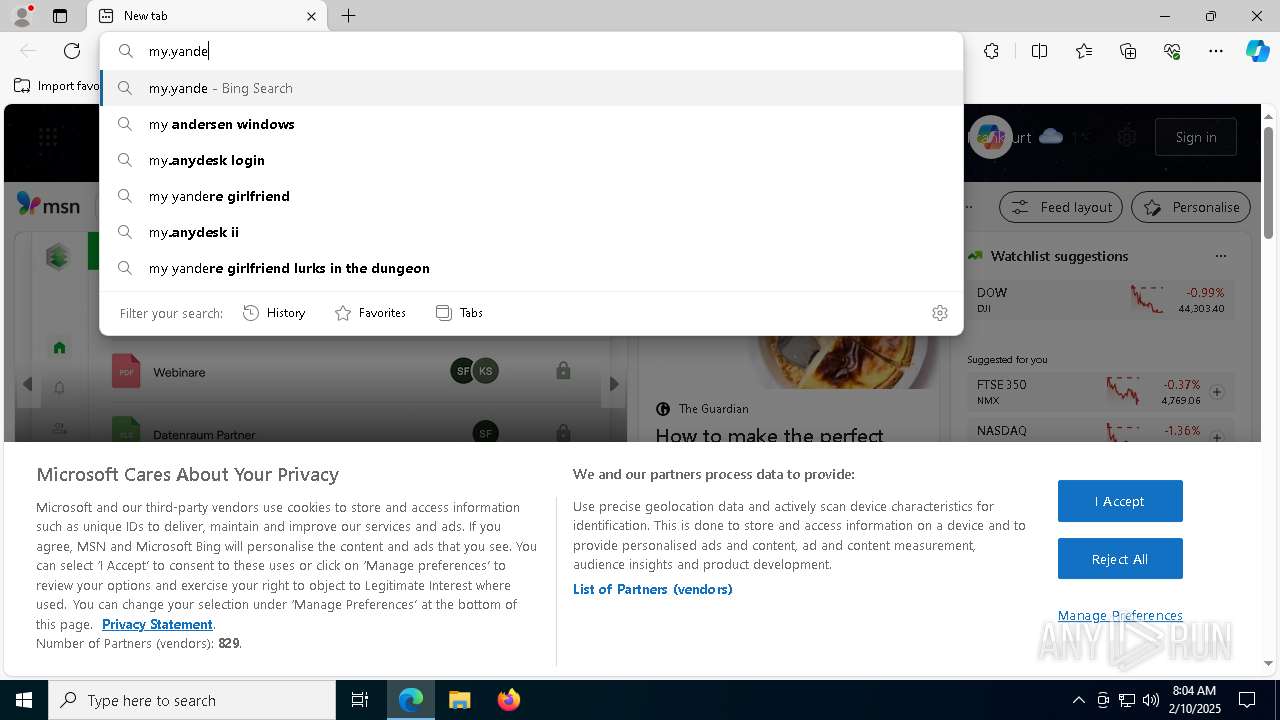Click the Import favorites bookmark item
Viewport: 1280px width, 720px height.
(56, 86)
